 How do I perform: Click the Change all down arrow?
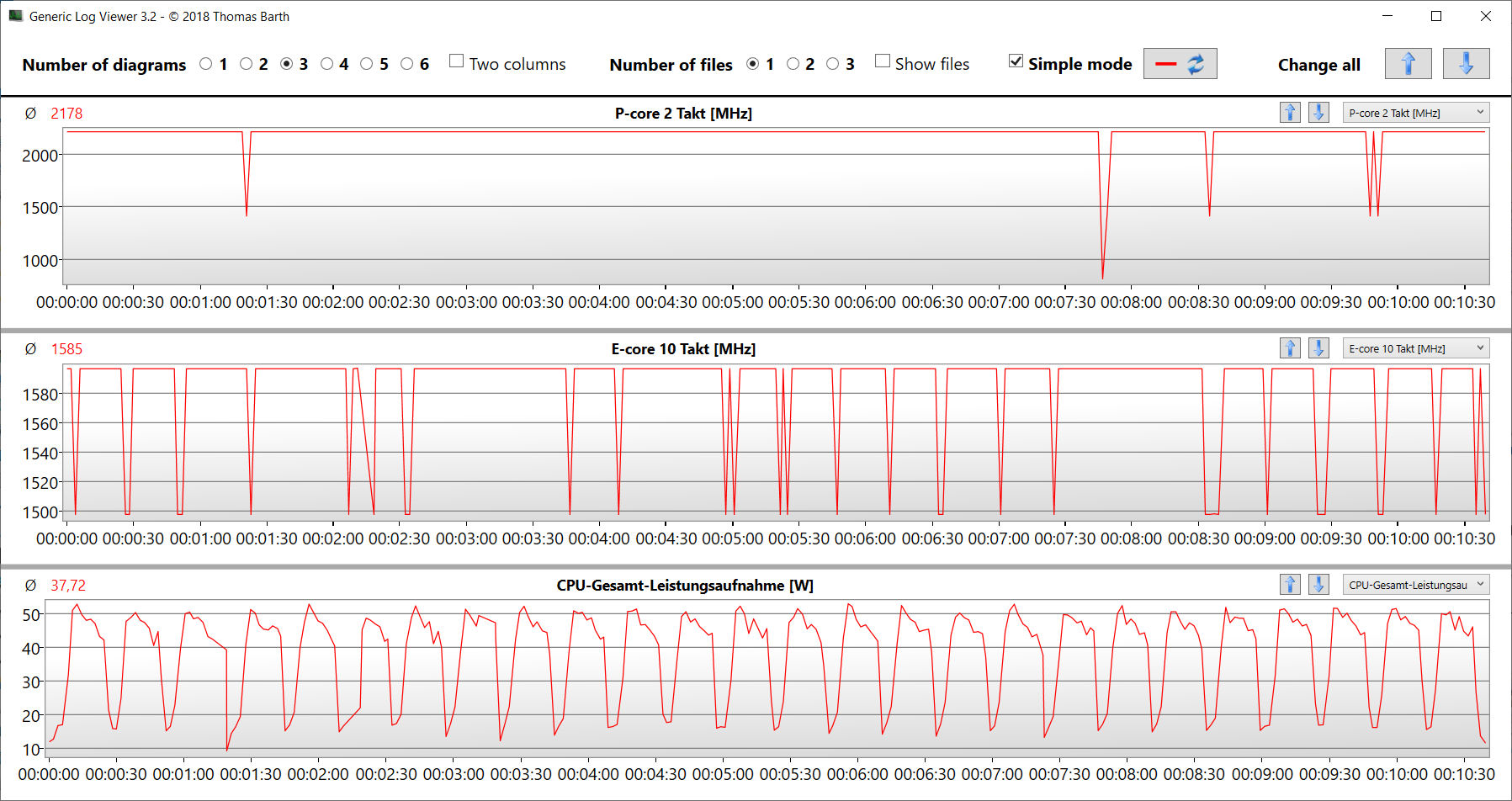1465,64
